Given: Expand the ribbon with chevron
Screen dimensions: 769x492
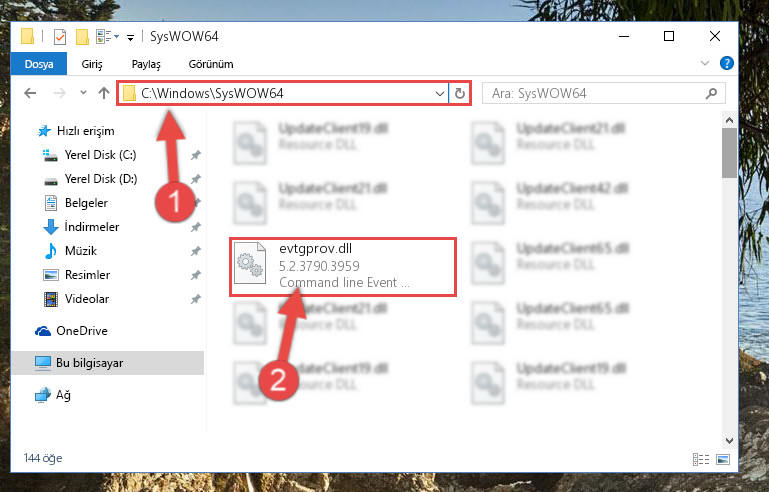Looking at the screenshot, I should pos(705,63).
